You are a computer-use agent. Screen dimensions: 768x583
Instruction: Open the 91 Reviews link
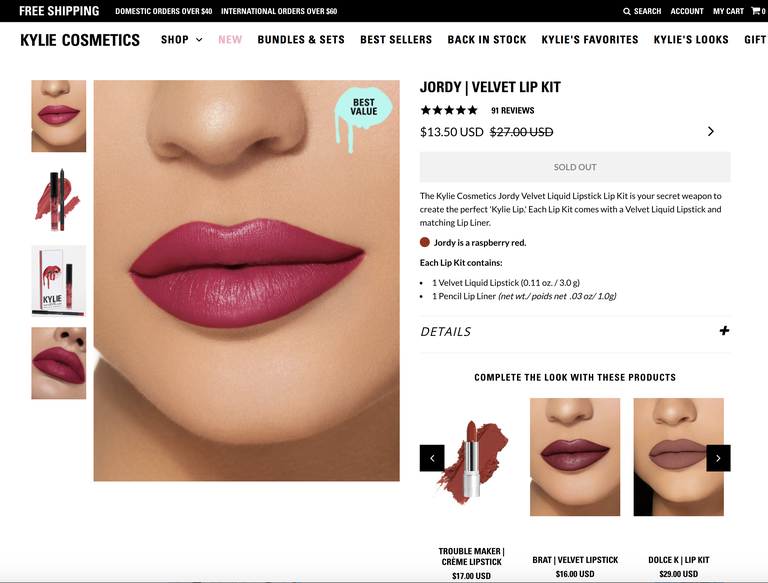pos(512,111)
